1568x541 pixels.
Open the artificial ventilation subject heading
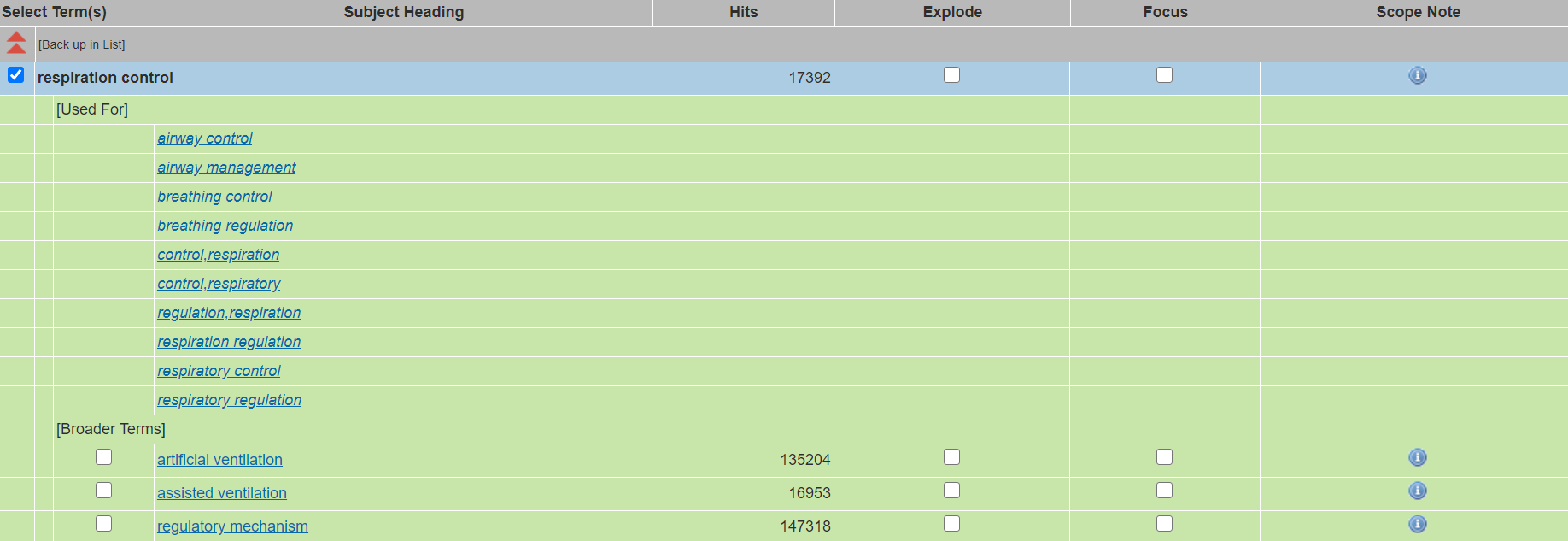[x=219, y=460]
